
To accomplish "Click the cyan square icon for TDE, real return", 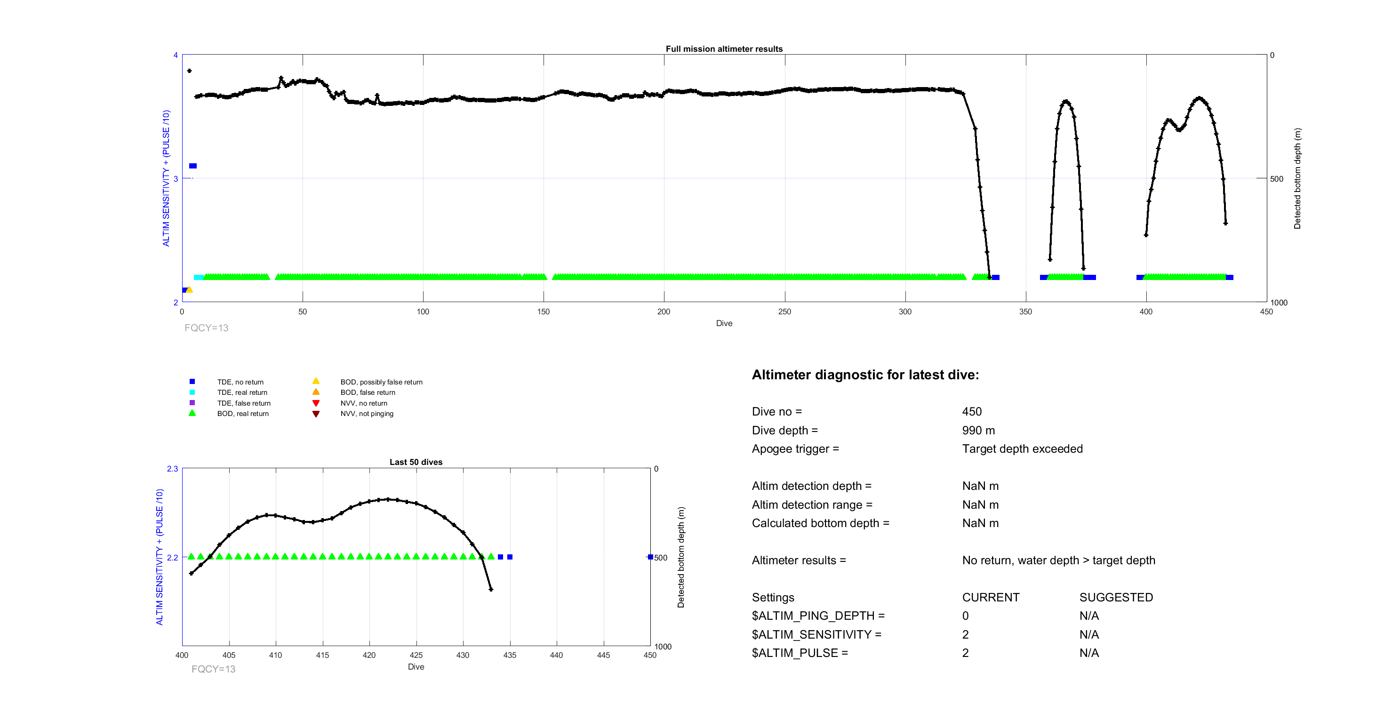I will point(193,392).
